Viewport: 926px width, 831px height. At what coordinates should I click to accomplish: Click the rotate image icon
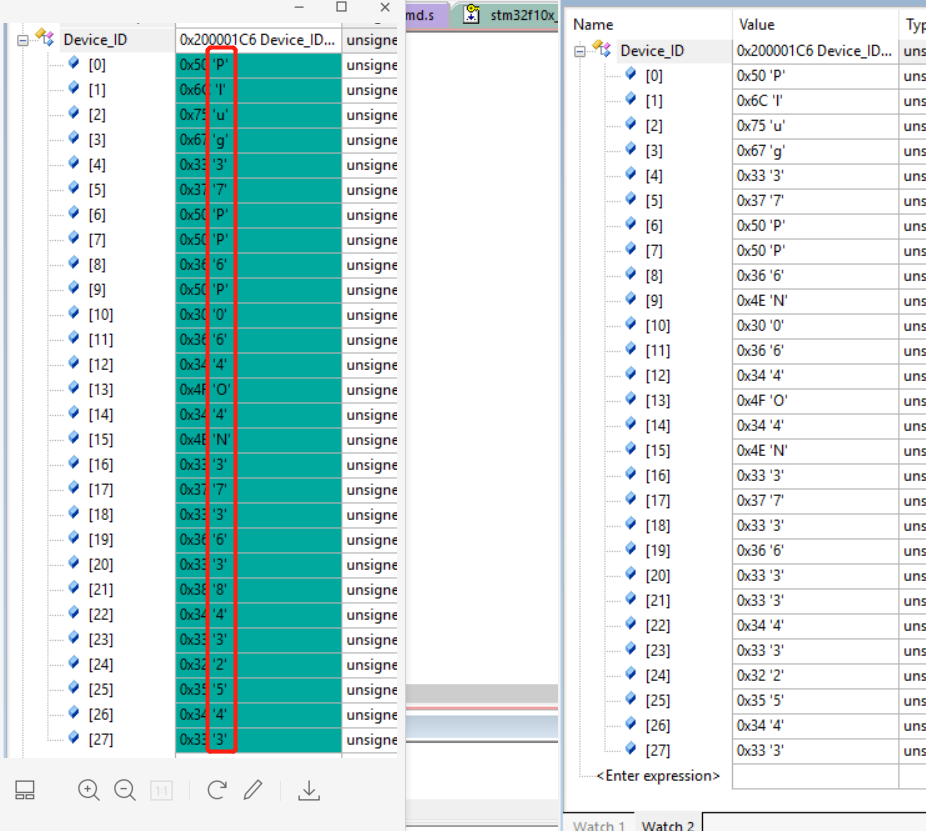[217, 790]
